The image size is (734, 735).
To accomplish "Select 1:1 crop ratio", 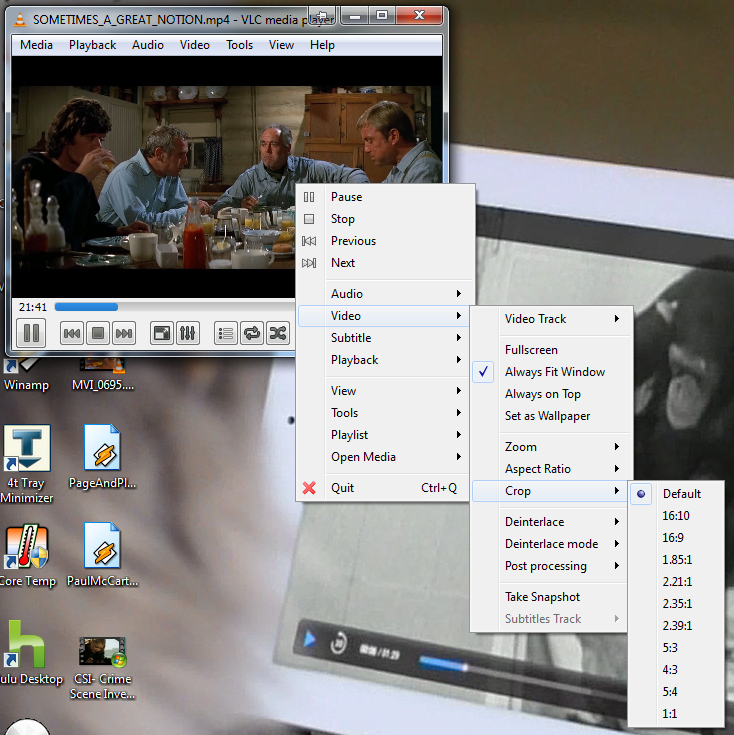I will [676, 714].
